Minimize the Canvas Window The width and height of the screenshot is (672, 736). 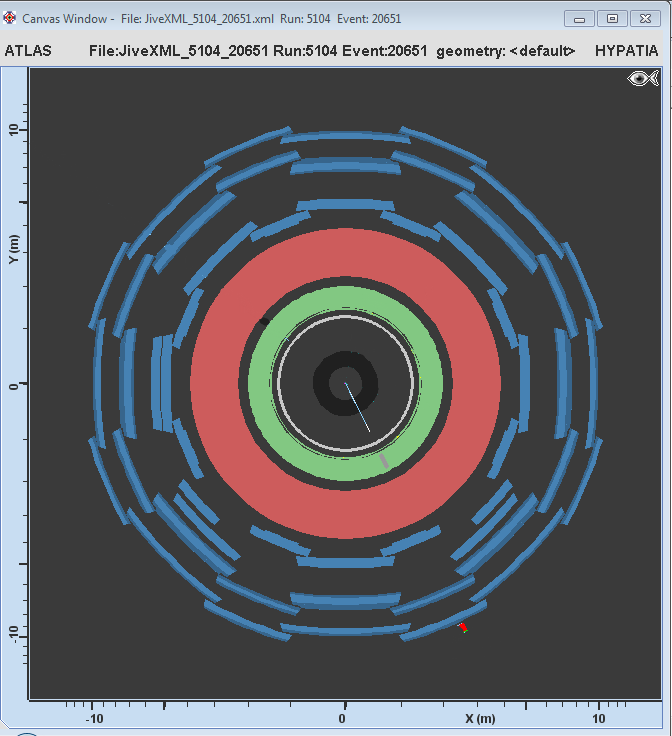pyautogui.click(x=580, y=18)
